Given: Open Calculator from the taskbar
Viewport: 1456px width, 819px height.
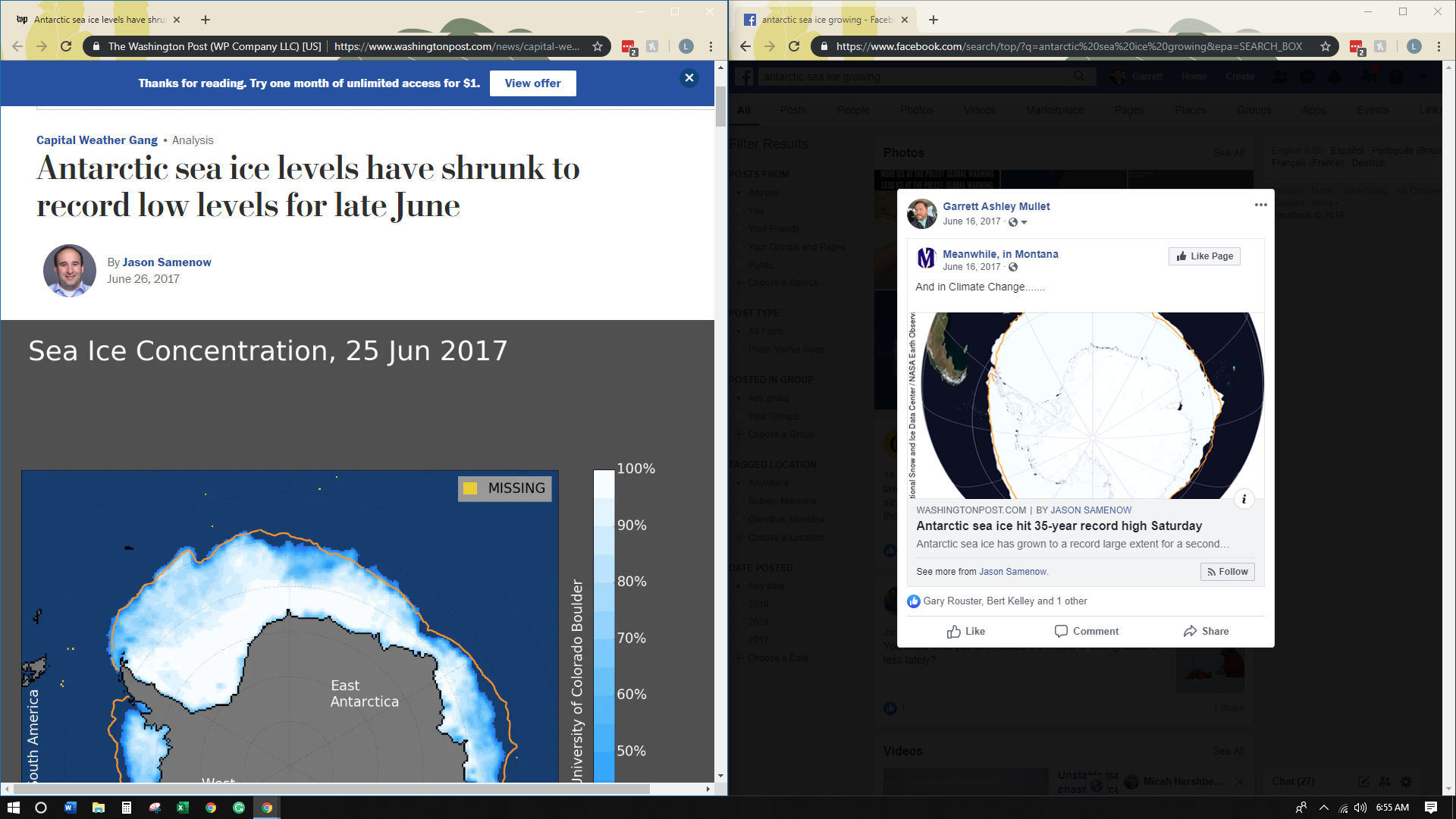Looking at the screenshot, I should coord(126,808).
